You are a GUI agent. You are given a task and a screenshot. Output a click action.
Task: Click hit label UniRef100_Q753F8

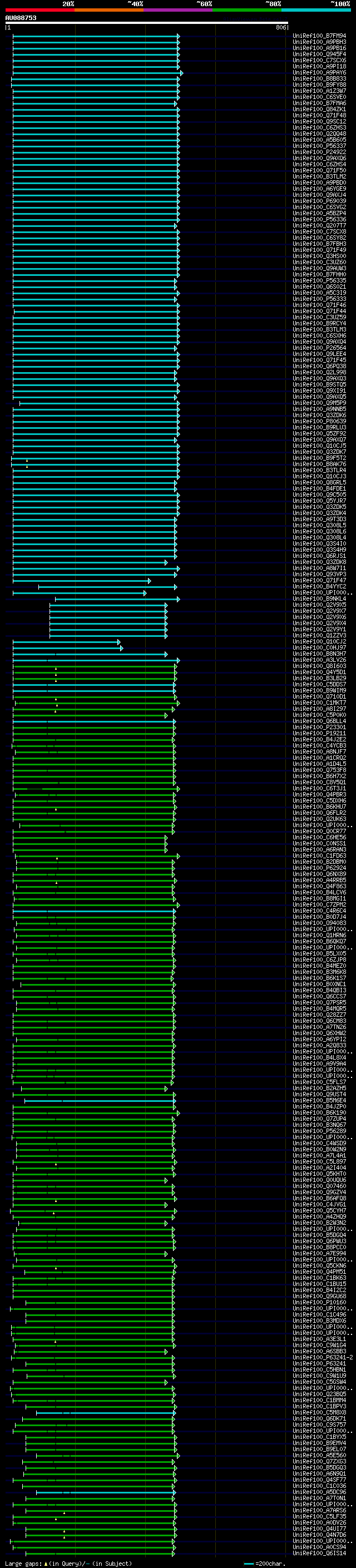[319, 770]
